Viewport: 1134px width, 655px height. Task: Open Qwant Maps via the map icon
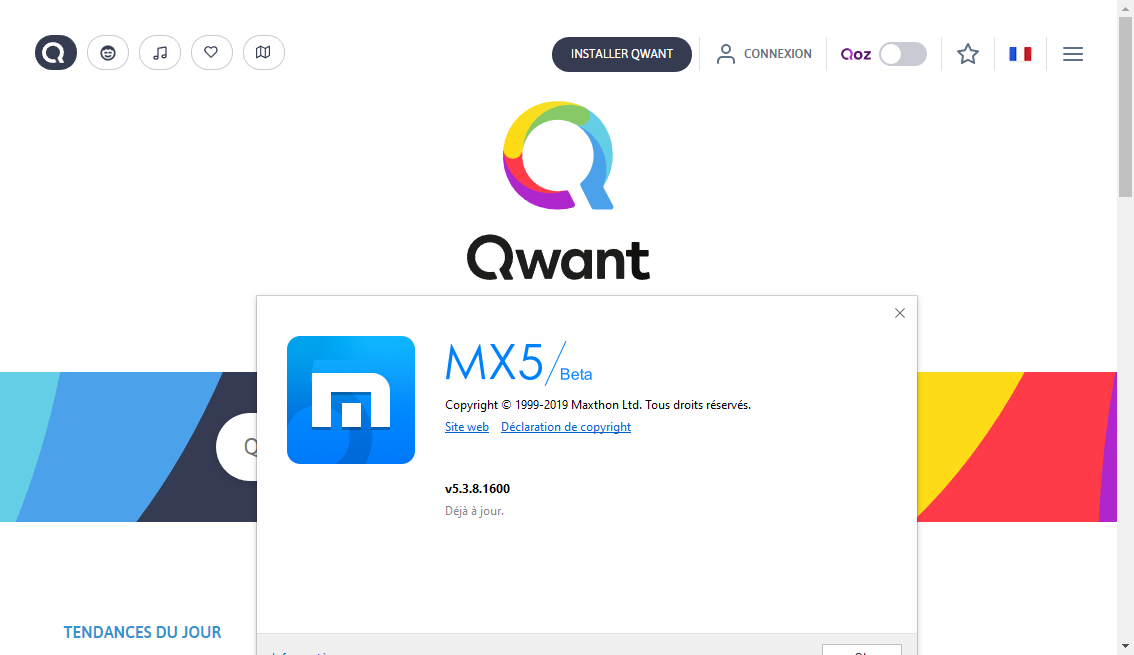264,53
